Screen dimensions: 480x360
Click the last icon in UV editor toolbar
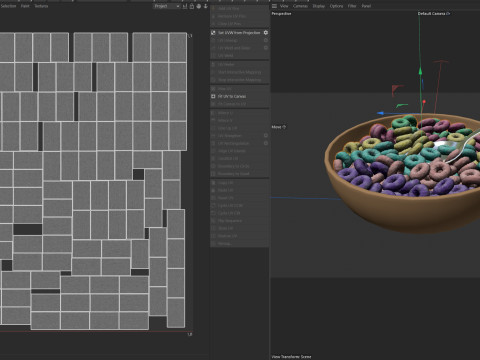tap(206, 6)
